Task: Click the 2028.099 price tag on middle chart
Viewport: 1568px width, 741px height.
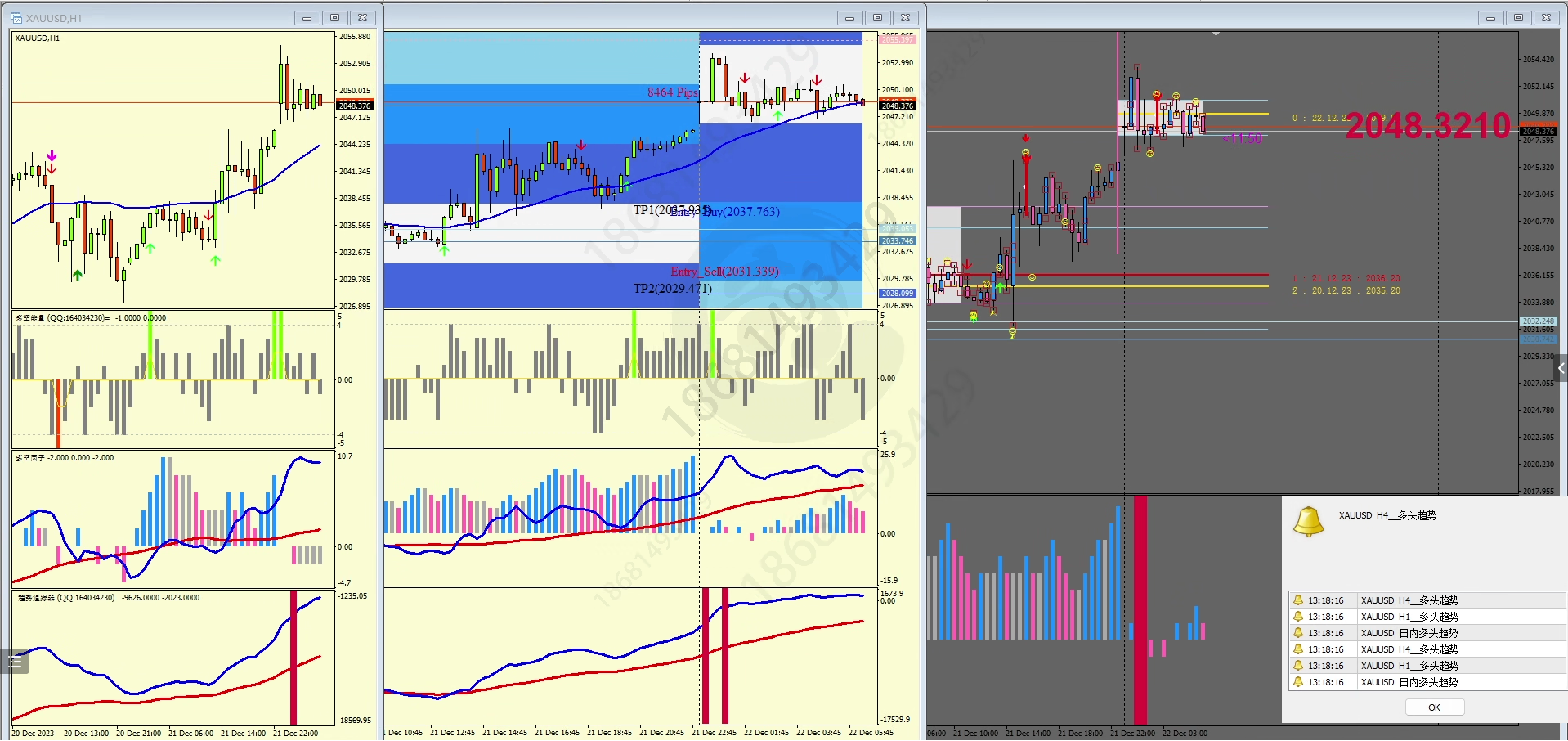Action: tap(898, 294)
